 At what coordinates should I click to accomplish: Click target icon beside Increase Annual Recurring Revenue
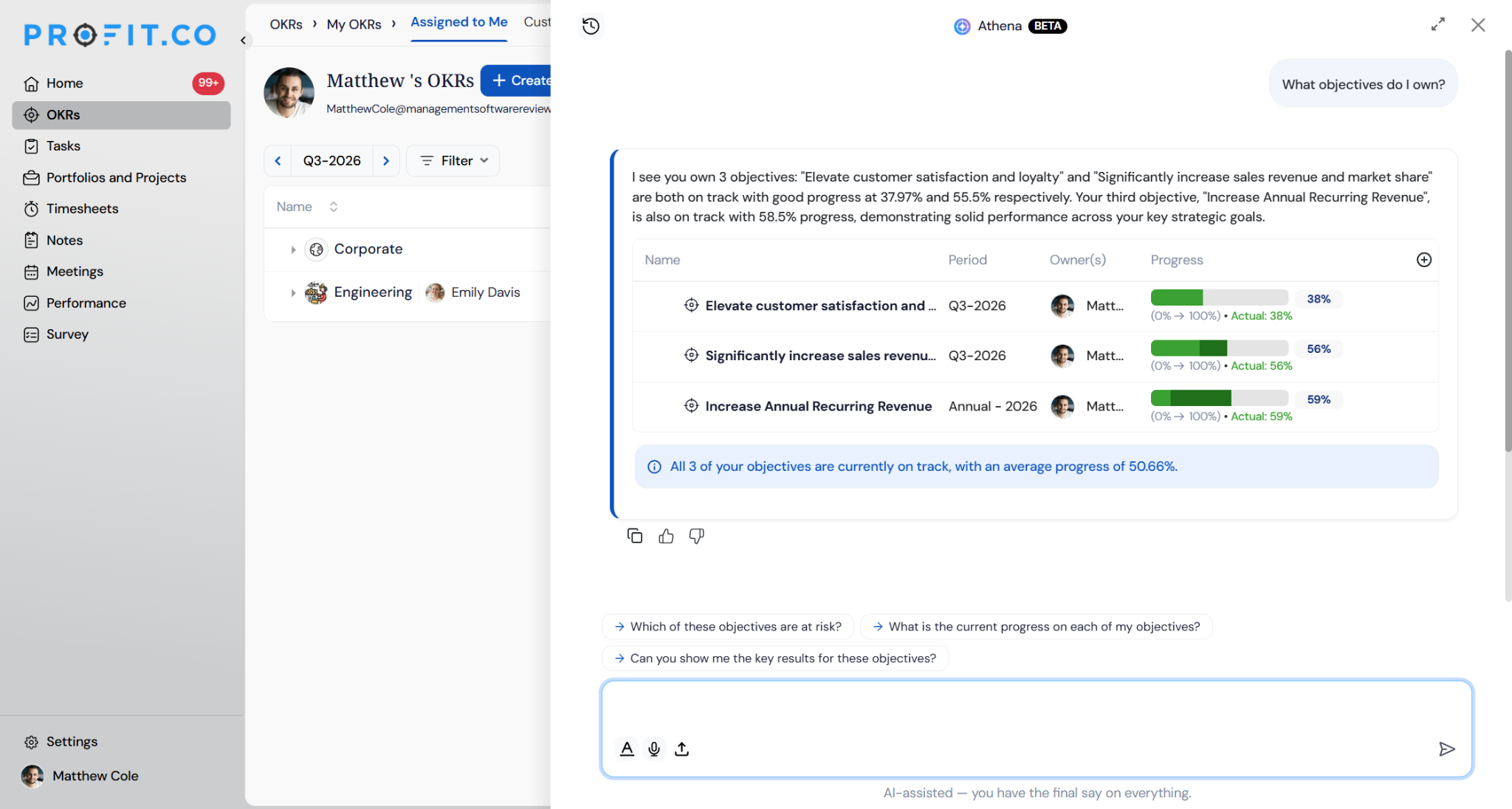coord(691,405)
